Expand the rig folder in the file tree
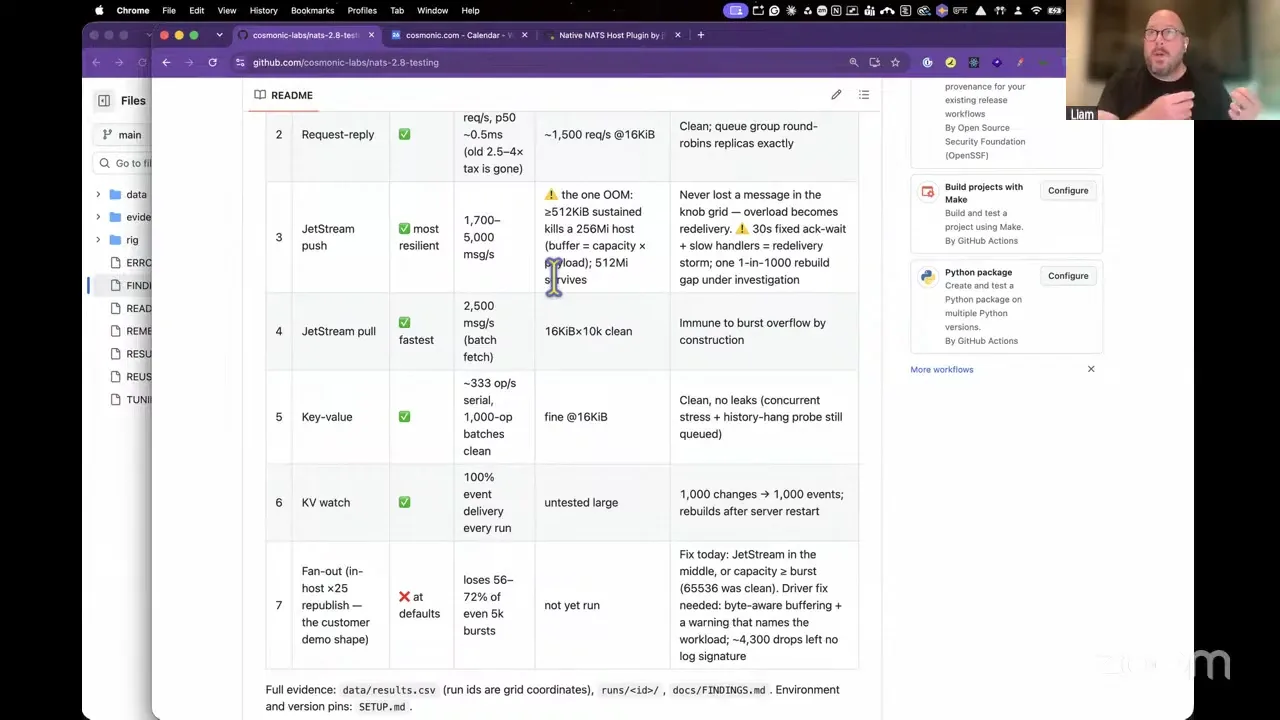This screenshot has width=1280, height=720. [98, 240]
